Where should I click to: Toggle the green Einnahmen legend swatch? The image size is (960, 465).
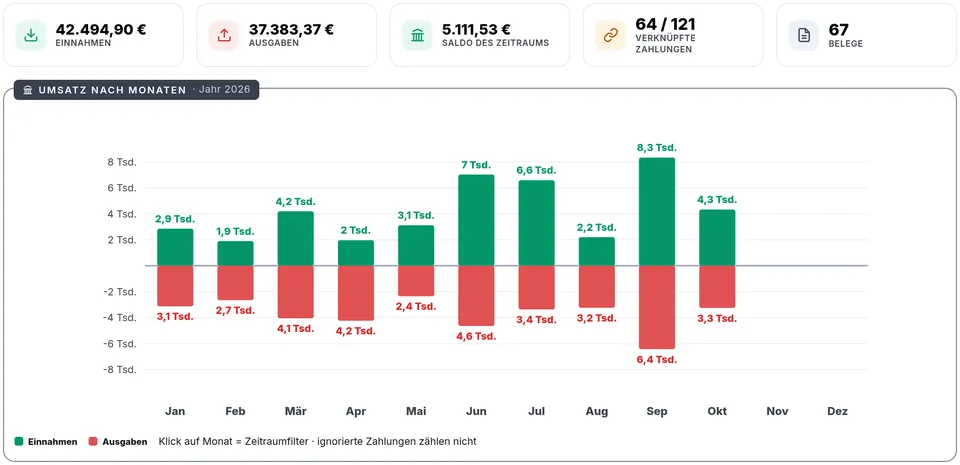click(20, 442)
